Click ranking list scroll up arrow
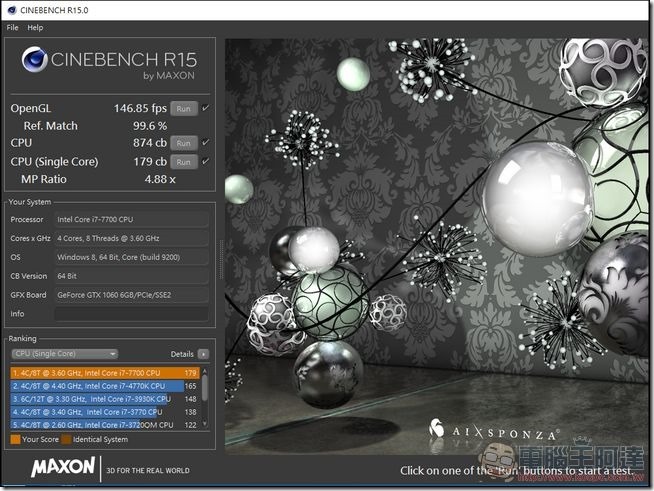Viewport: 654px width, 491px height. [x=205, y=370]
